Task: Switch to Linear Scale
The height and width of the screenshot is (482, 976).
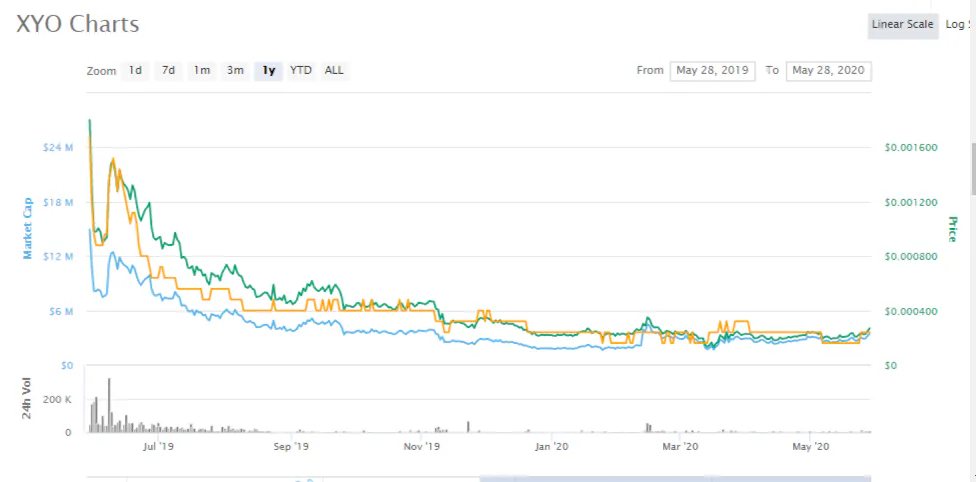Action: pos(903,25)
